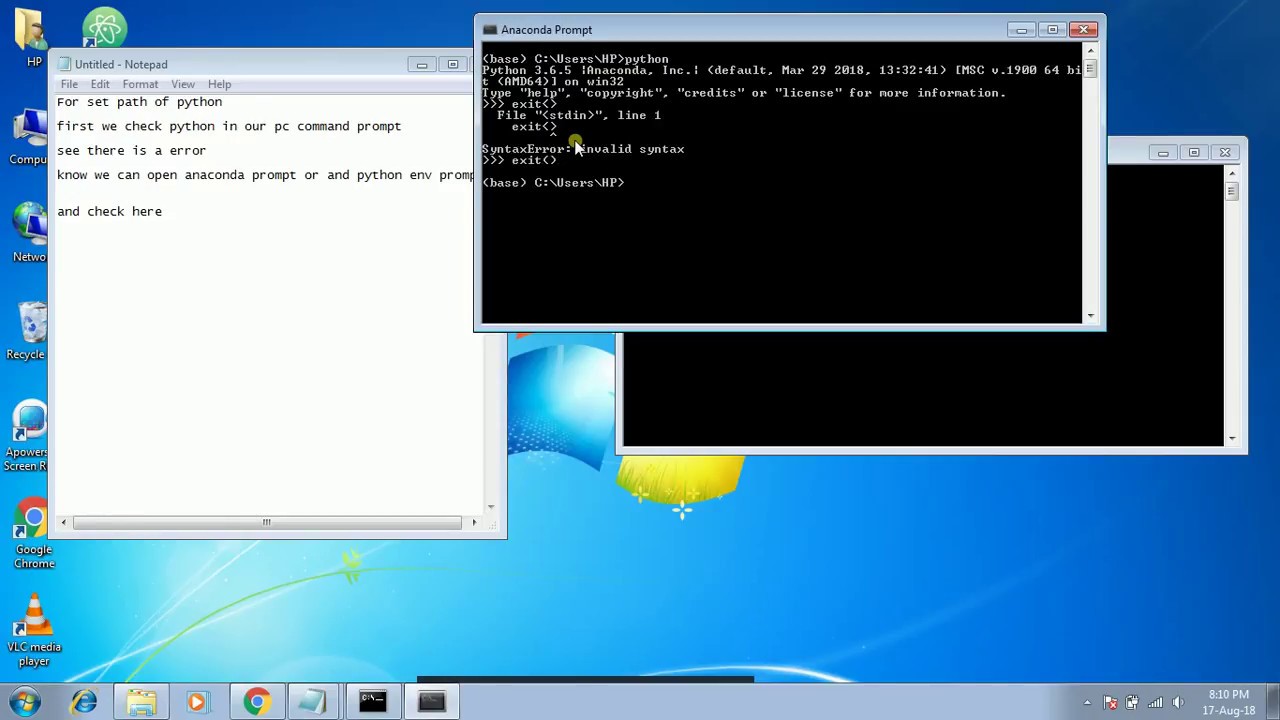1280x720 pixels.
Task: Click Notepad's horizontal scrollbar thumb
Action: tap(266, 522)
